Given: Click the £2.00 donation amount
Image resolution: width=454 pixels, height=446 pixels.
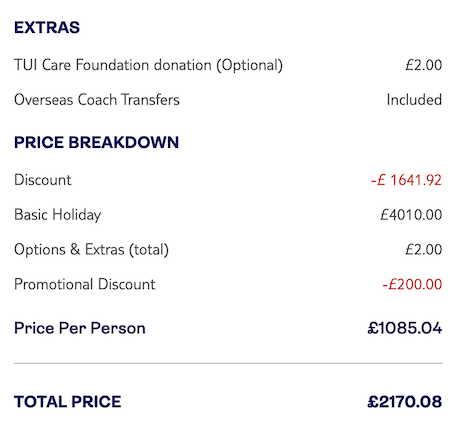Looking at the screenshot, I should click(424, 65).
